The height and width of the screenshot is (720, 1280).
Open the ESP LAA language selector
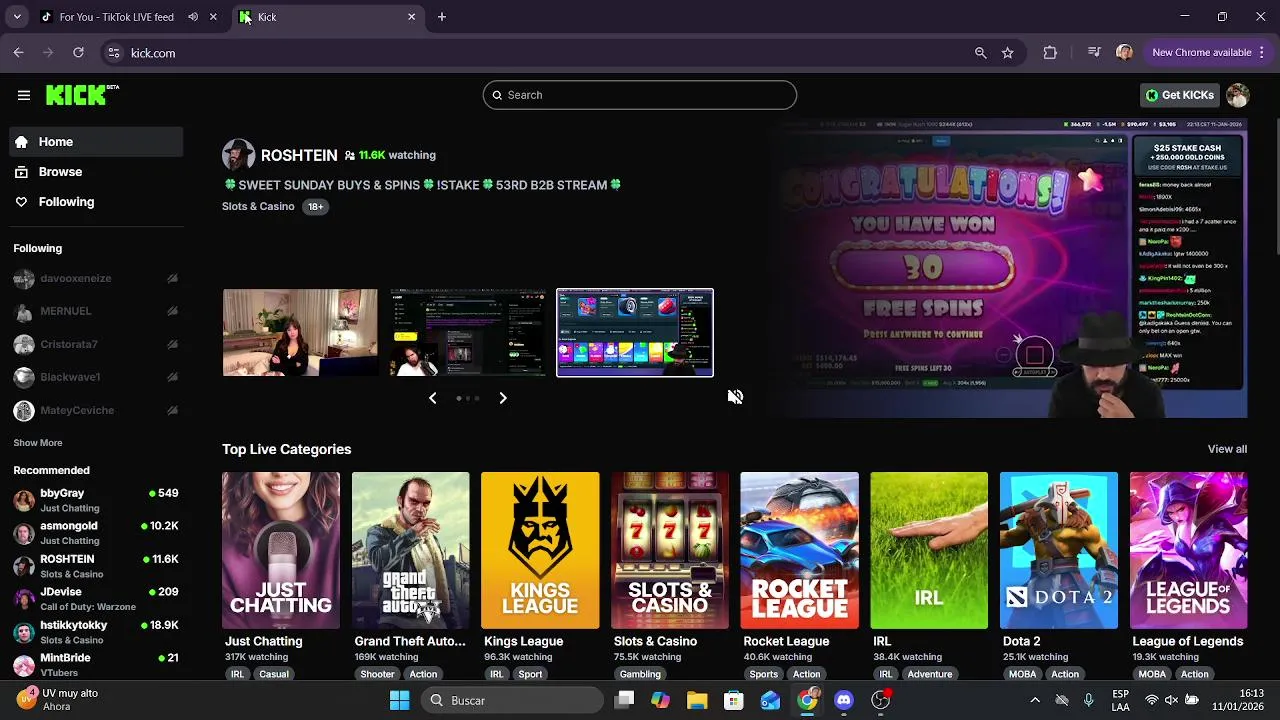1121,700
